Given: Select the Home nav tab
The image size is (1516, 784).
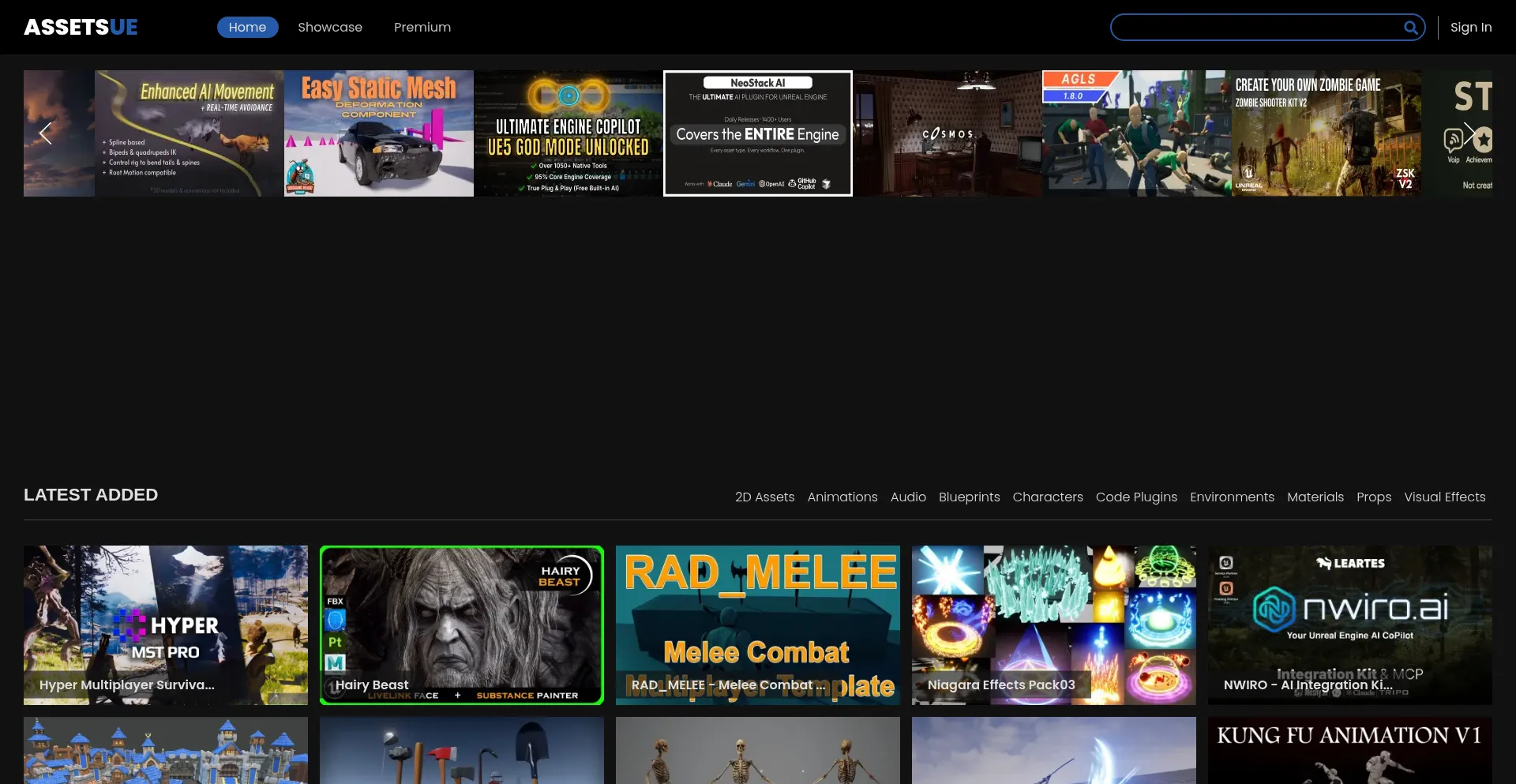Looking at the screenshot, I should 248,28.
